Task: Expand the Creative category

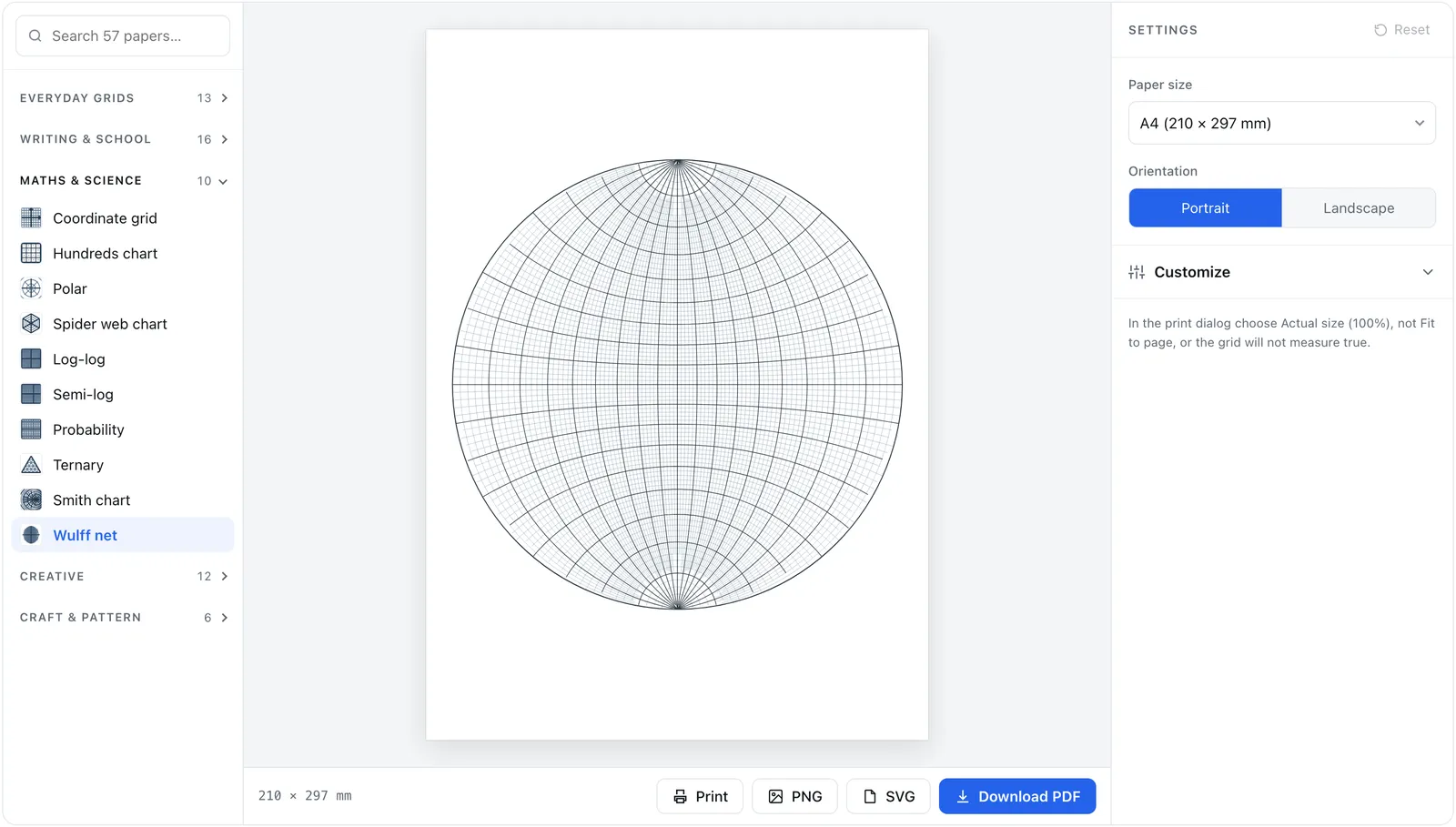Action: click(x=123, y=577)
